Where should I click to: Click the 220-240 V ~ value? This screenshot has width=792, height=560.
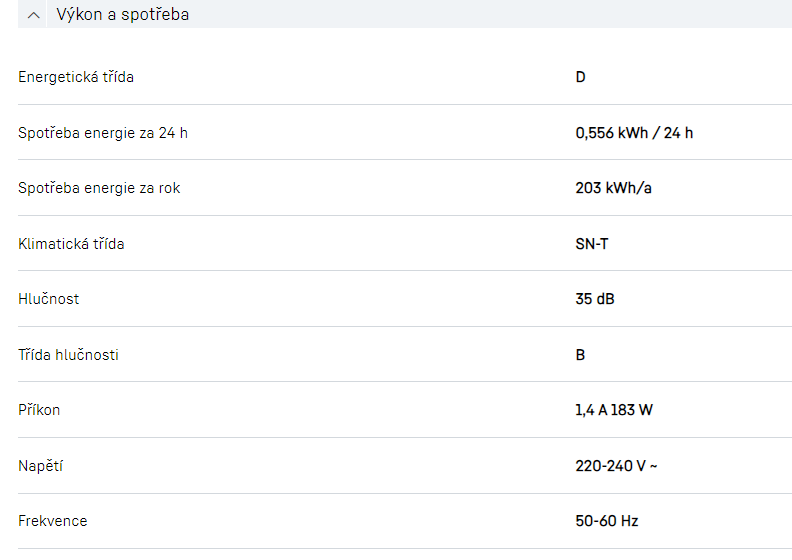(616, 466)
